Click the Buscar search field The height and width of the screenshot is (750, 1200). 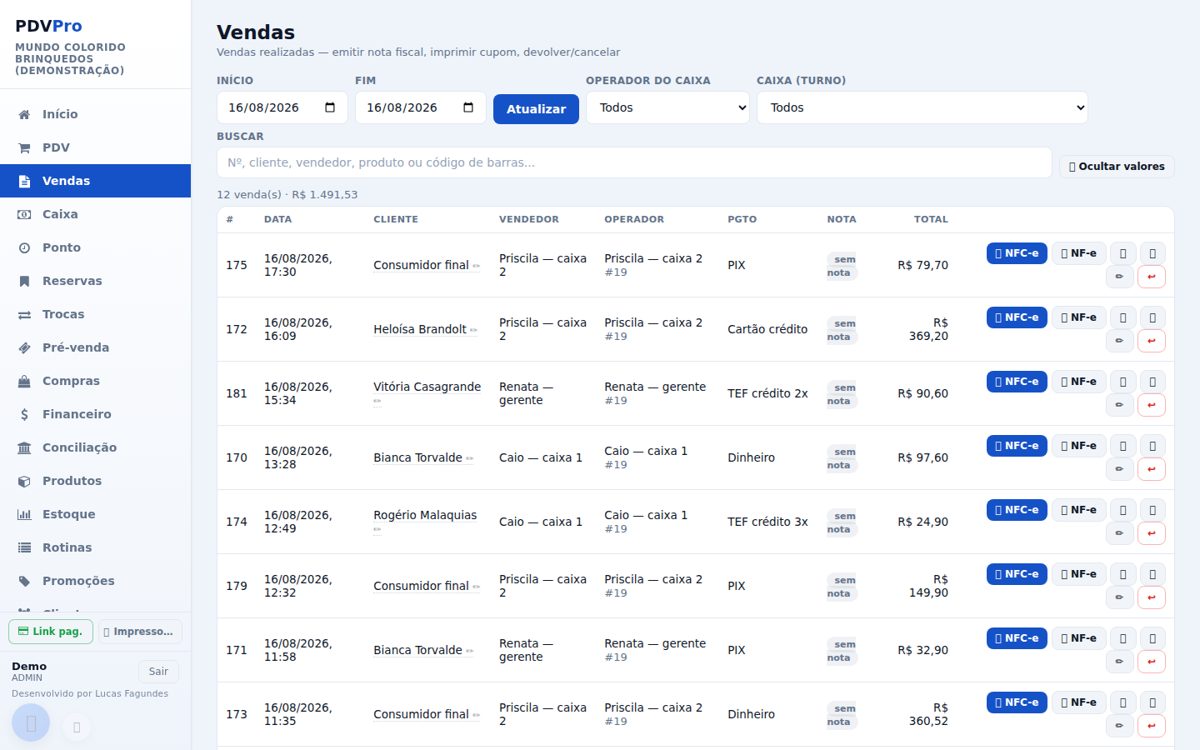[634, 163]
